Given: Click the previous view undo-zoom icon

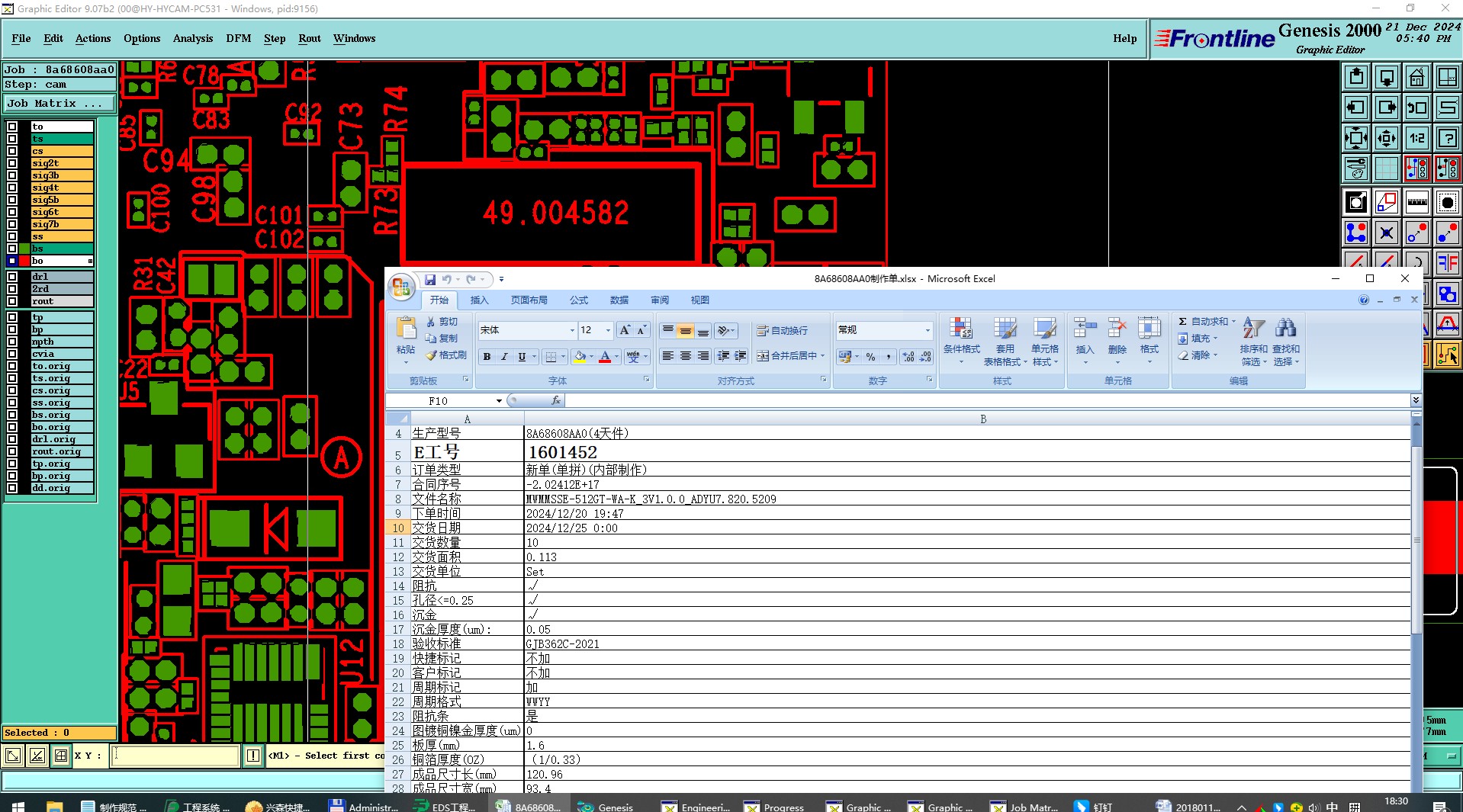Looking at the screenshot, I should click(1416, 108).
